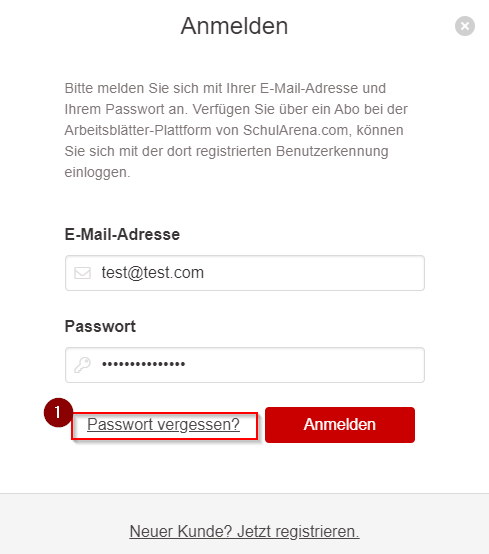
Task: Click the key icon in the password field
Action: point(82,365)
